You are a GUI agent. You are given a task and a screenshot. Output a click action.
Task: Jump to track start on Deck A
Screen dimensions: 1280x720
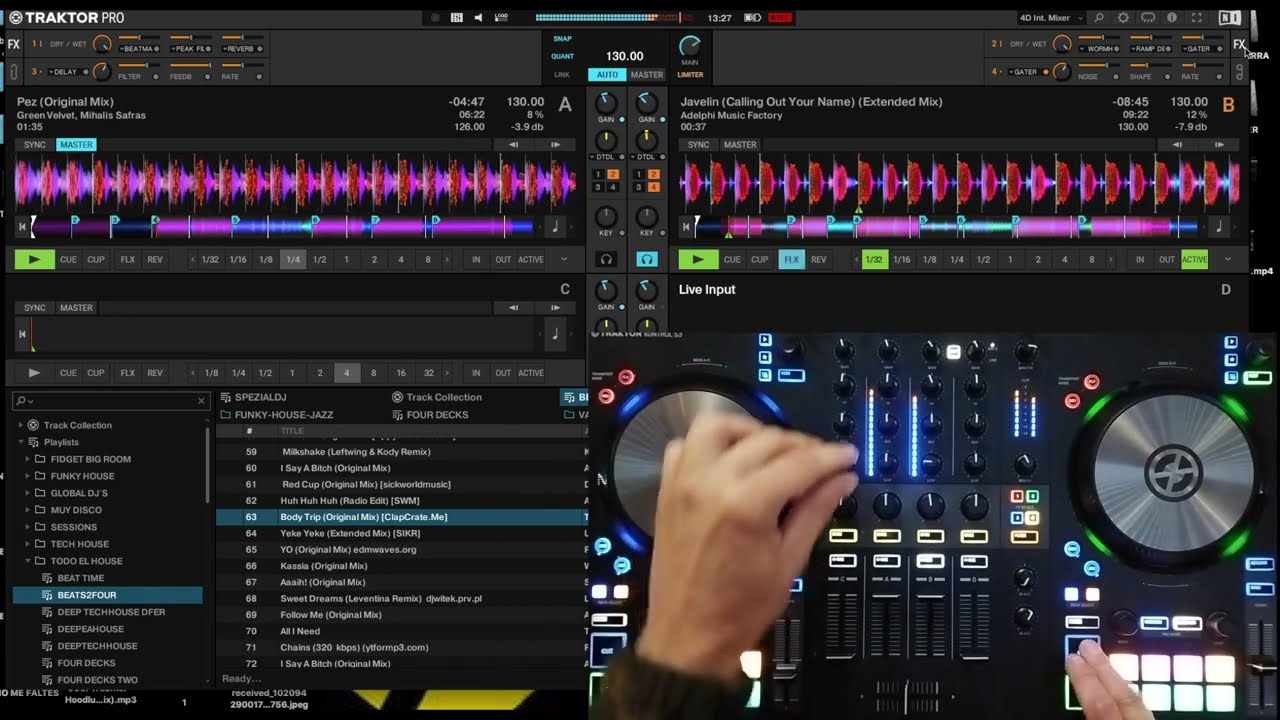[x=22, y=227]
